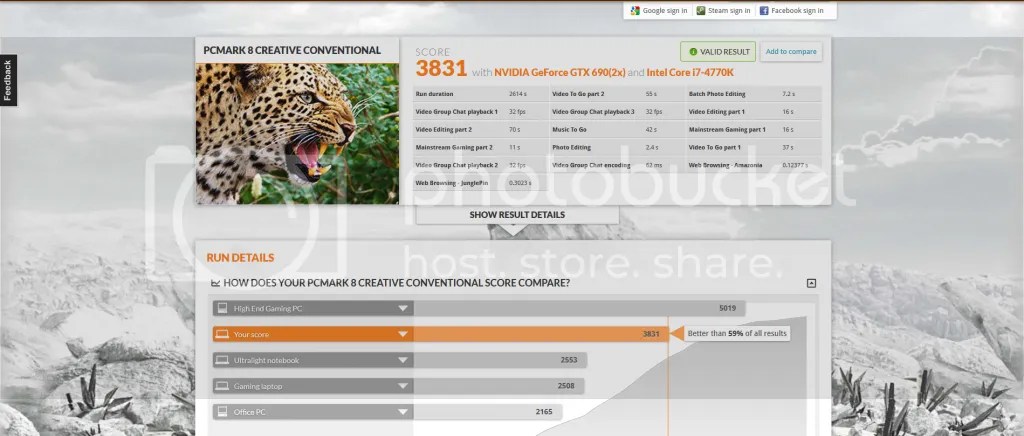
Task: Click Music To Go label
Action: coord(569,130)
